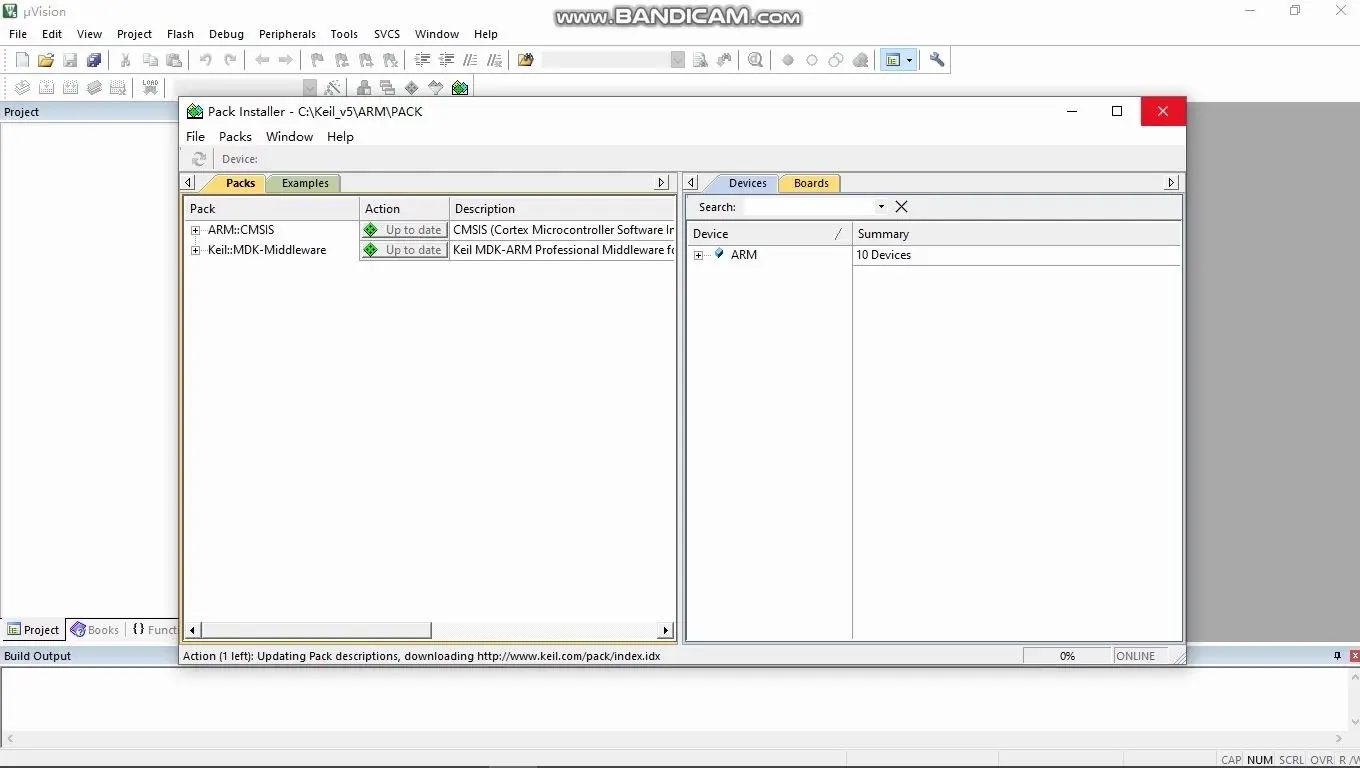This screenshot has width=1360, height=768.
Task: Save all files icon
Action: [x=94, y=60]
